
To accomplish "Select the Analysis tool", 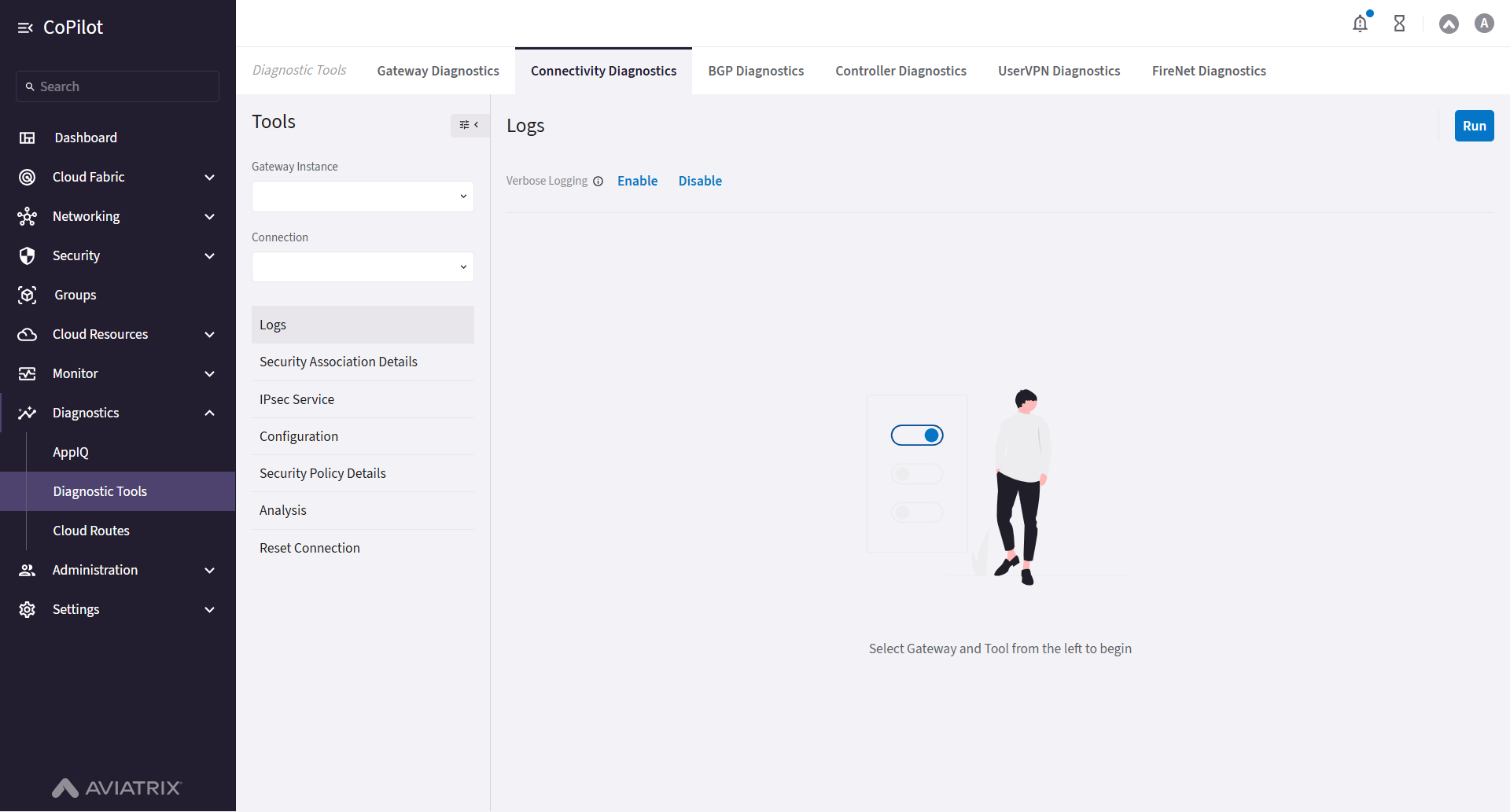I will click(363, 510).
